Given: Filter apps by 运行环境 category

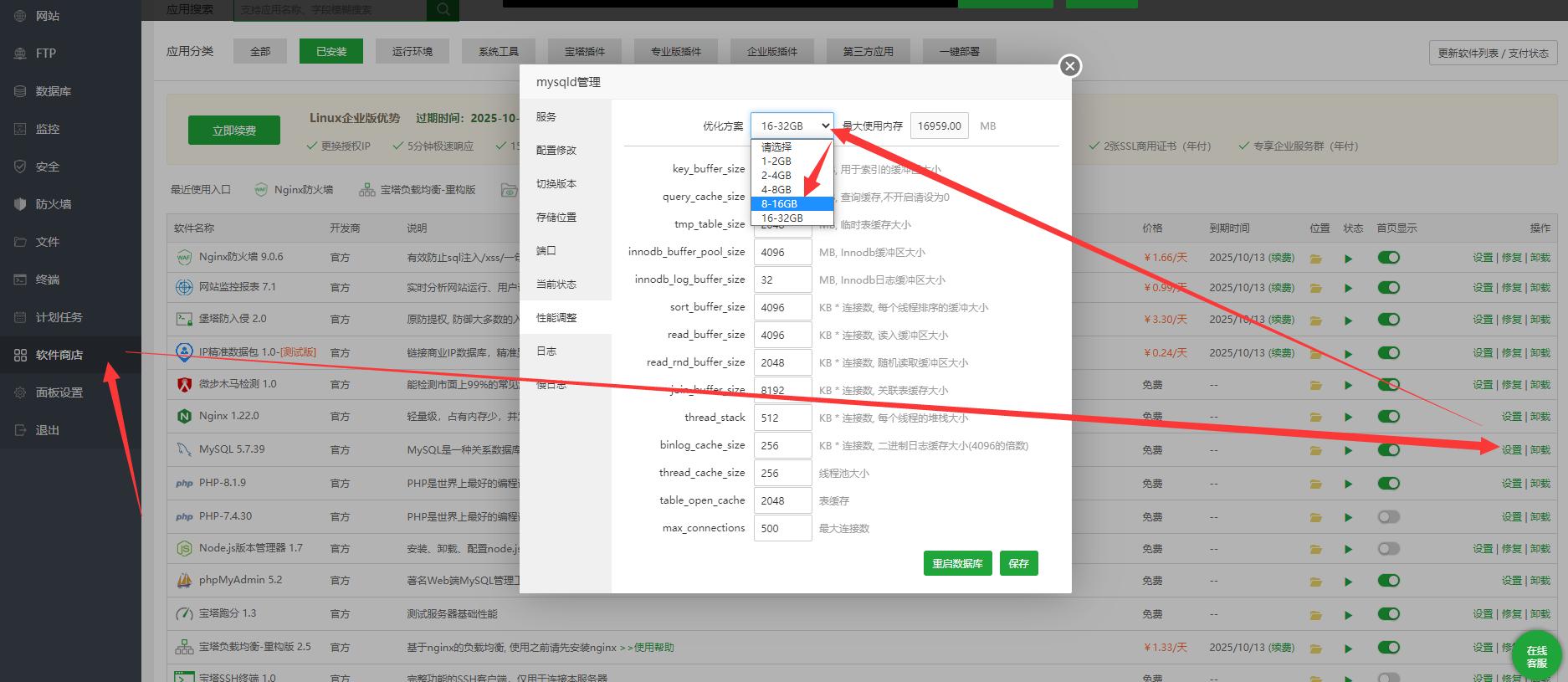Looking at the screenshot, I should (x=412, y=51).
